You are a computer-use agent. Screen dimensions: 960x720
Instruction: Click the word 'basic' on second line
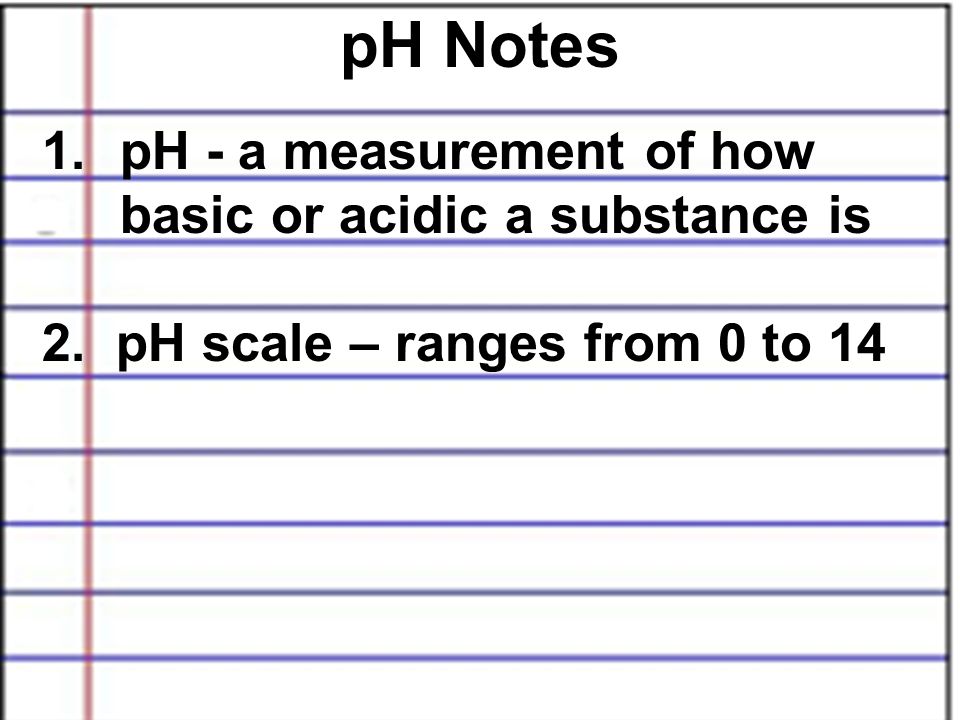point(187,215)
